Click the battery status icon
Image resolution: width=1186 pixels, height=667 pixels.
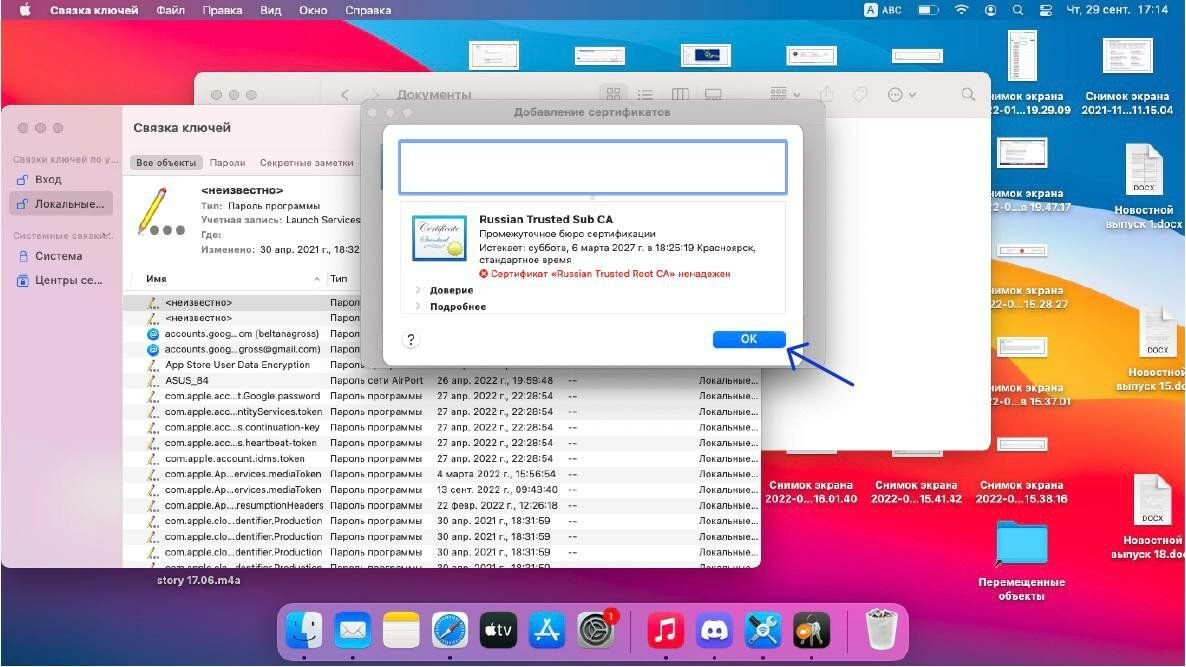pyautogui.click(x=927, y=10)
